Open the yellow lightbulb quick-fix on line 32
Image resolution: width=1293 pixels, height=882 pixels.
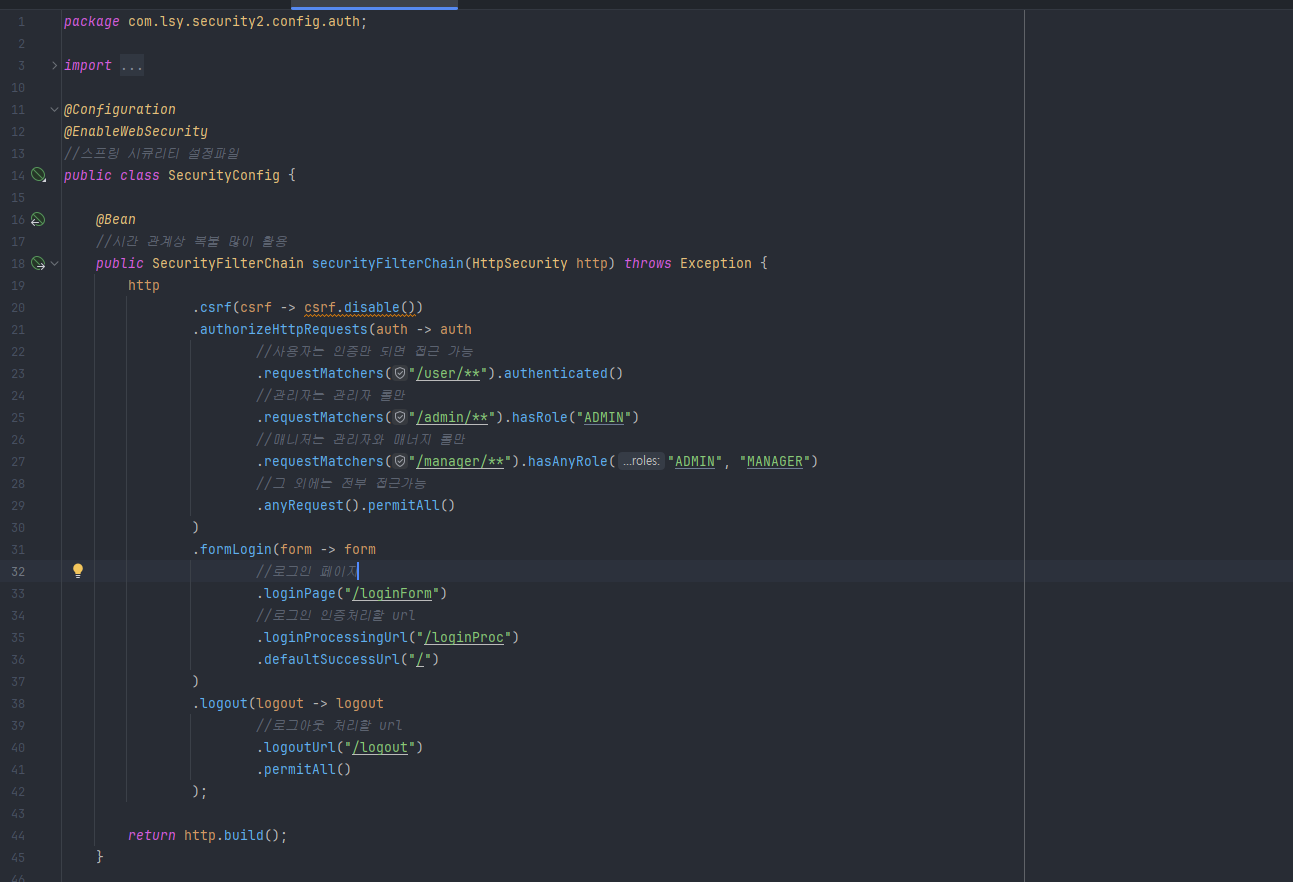coord(78,571)
